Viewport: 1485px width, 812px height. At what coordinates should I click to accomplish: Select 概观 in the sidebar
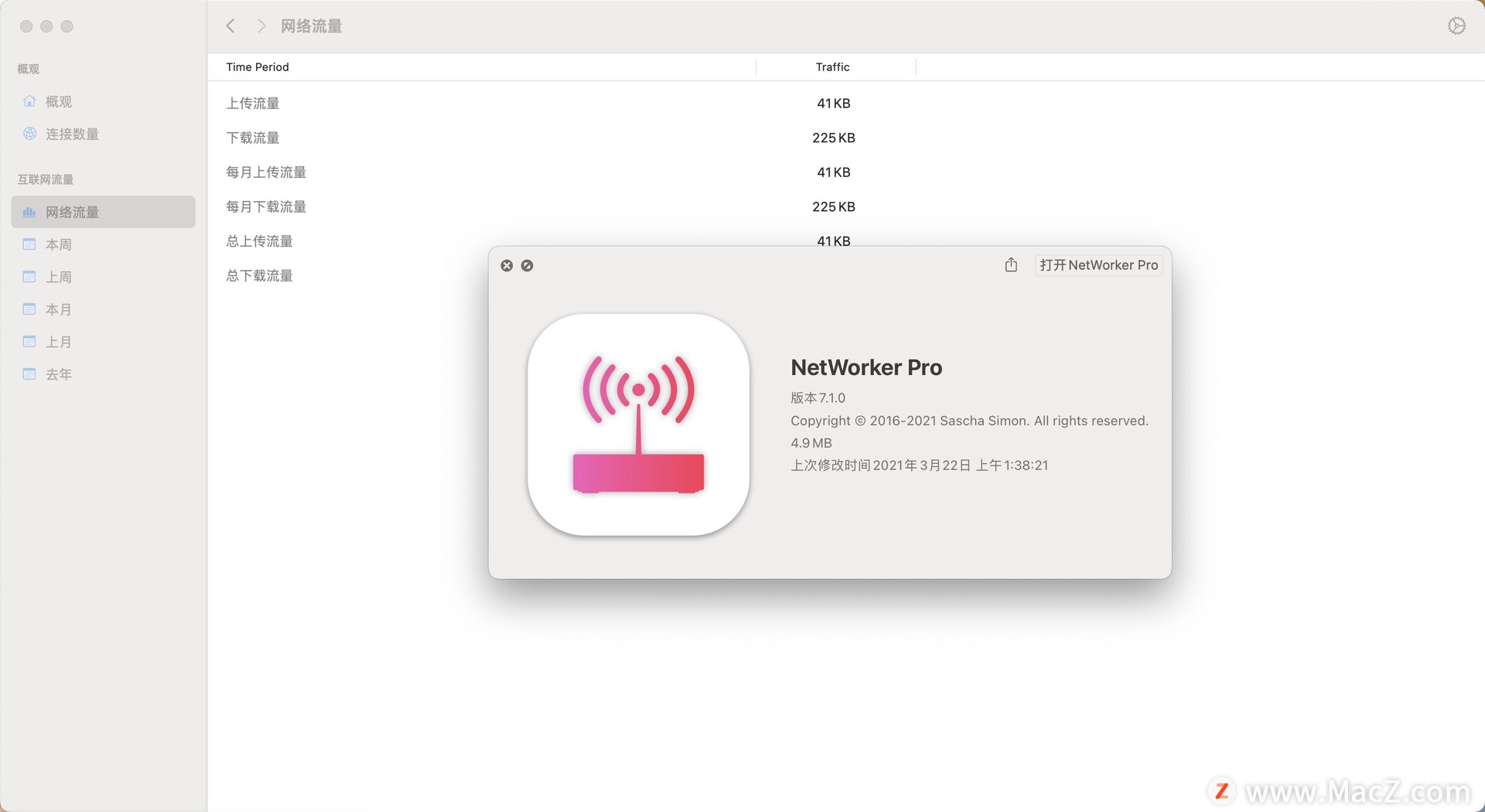point(104,101)
